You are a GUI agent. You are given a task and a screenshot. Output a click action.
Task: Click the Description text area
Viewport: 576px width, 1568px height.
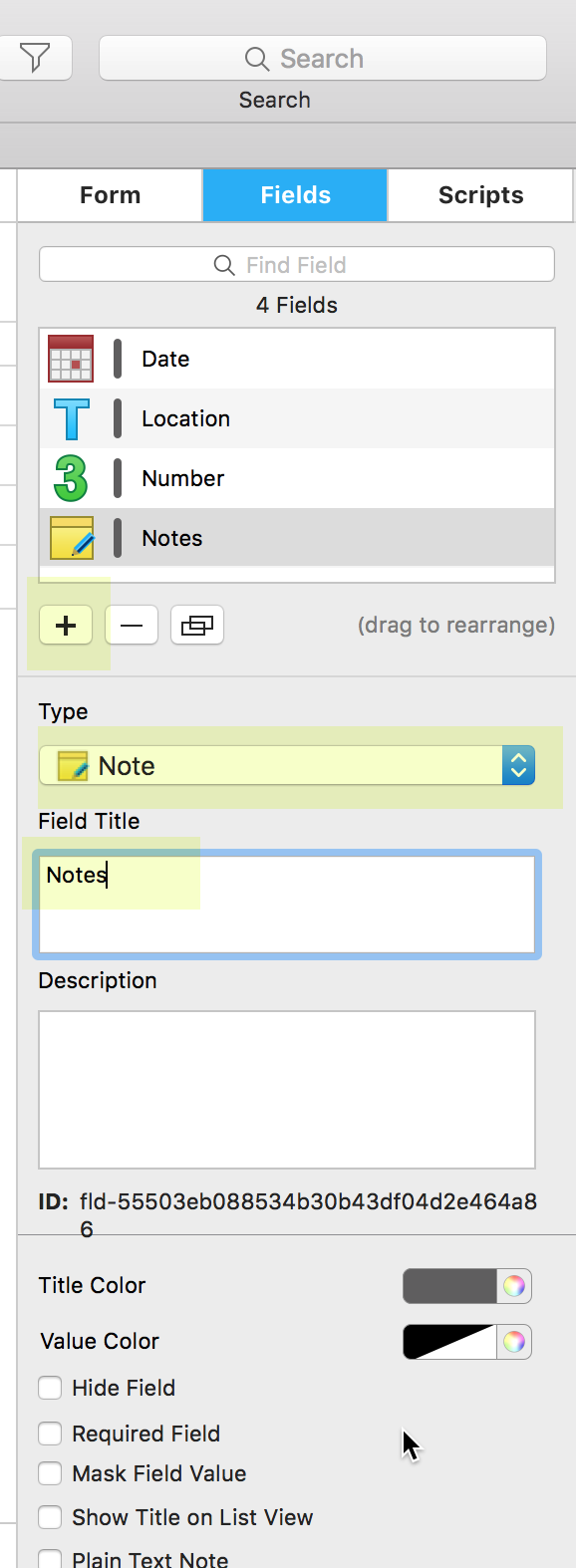287,1090
